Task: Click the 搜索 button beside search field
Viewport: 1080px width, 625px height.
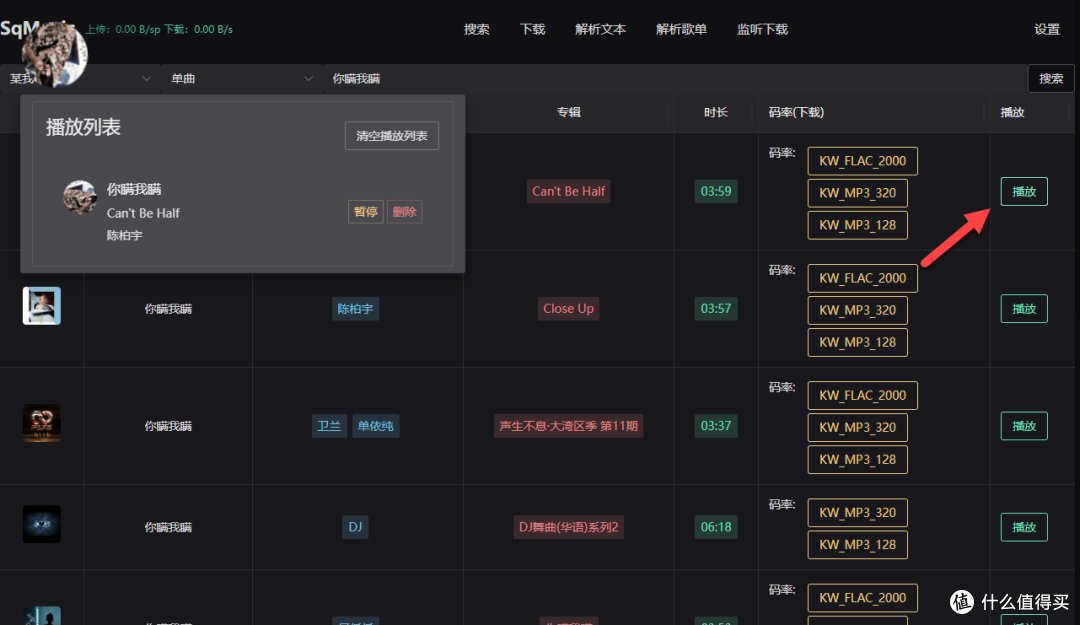Action: pos(1051,78)
